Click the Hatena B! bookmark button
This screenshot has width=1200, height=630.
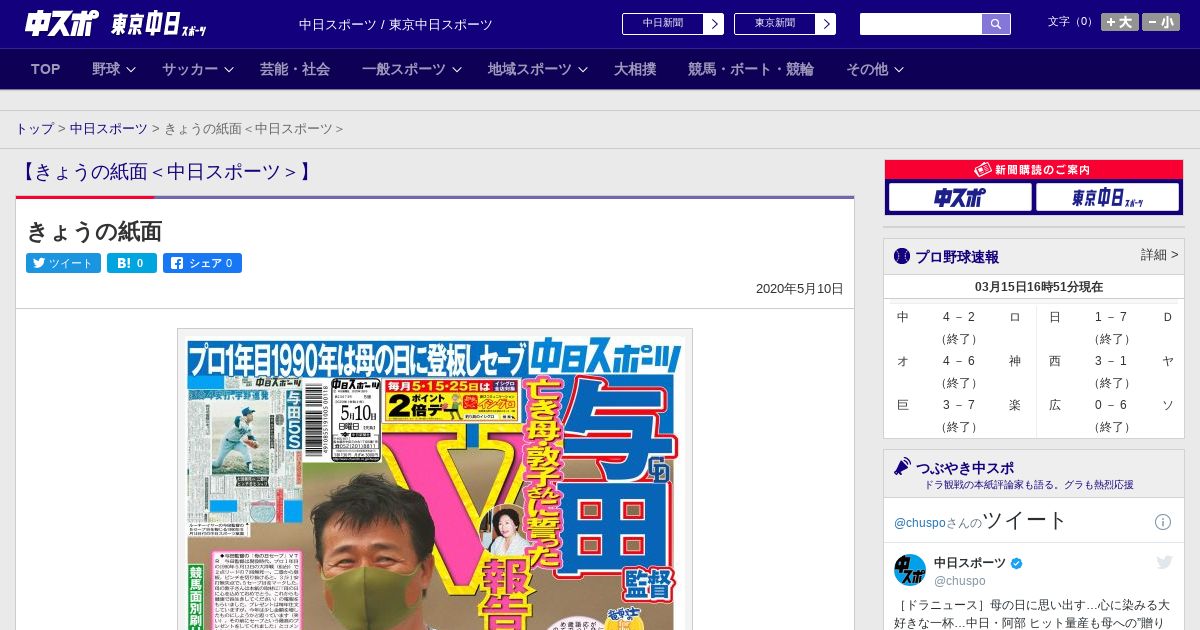(x=132, y=263)
